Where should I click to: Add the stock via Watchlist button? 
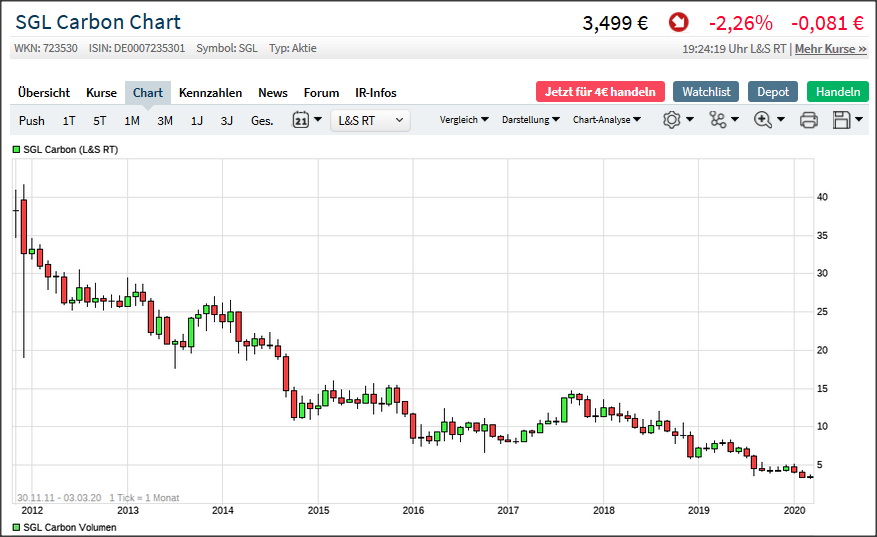point(706,91)
